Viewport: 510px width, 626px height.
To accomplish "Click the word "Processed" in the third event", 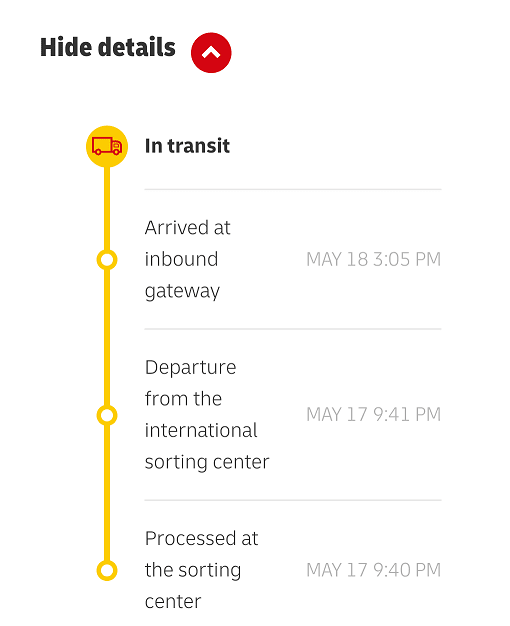I will coord(191,538).
